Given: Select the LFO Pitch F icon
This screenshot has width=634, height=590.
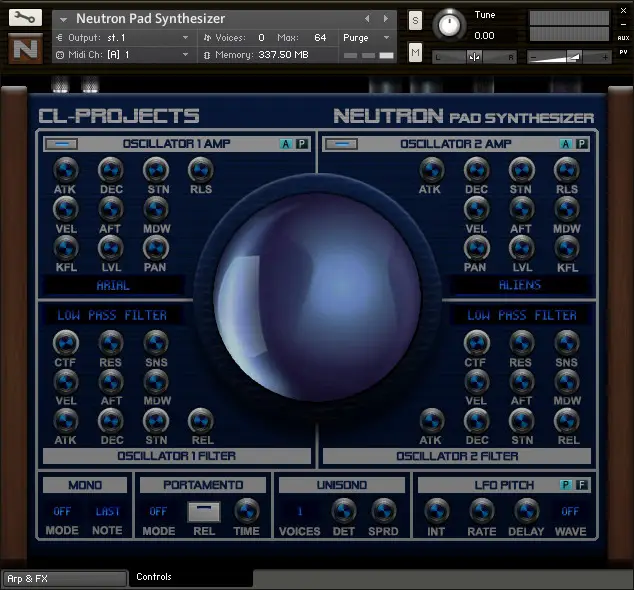Looking at the screenshot, I should tap(581, 485).
